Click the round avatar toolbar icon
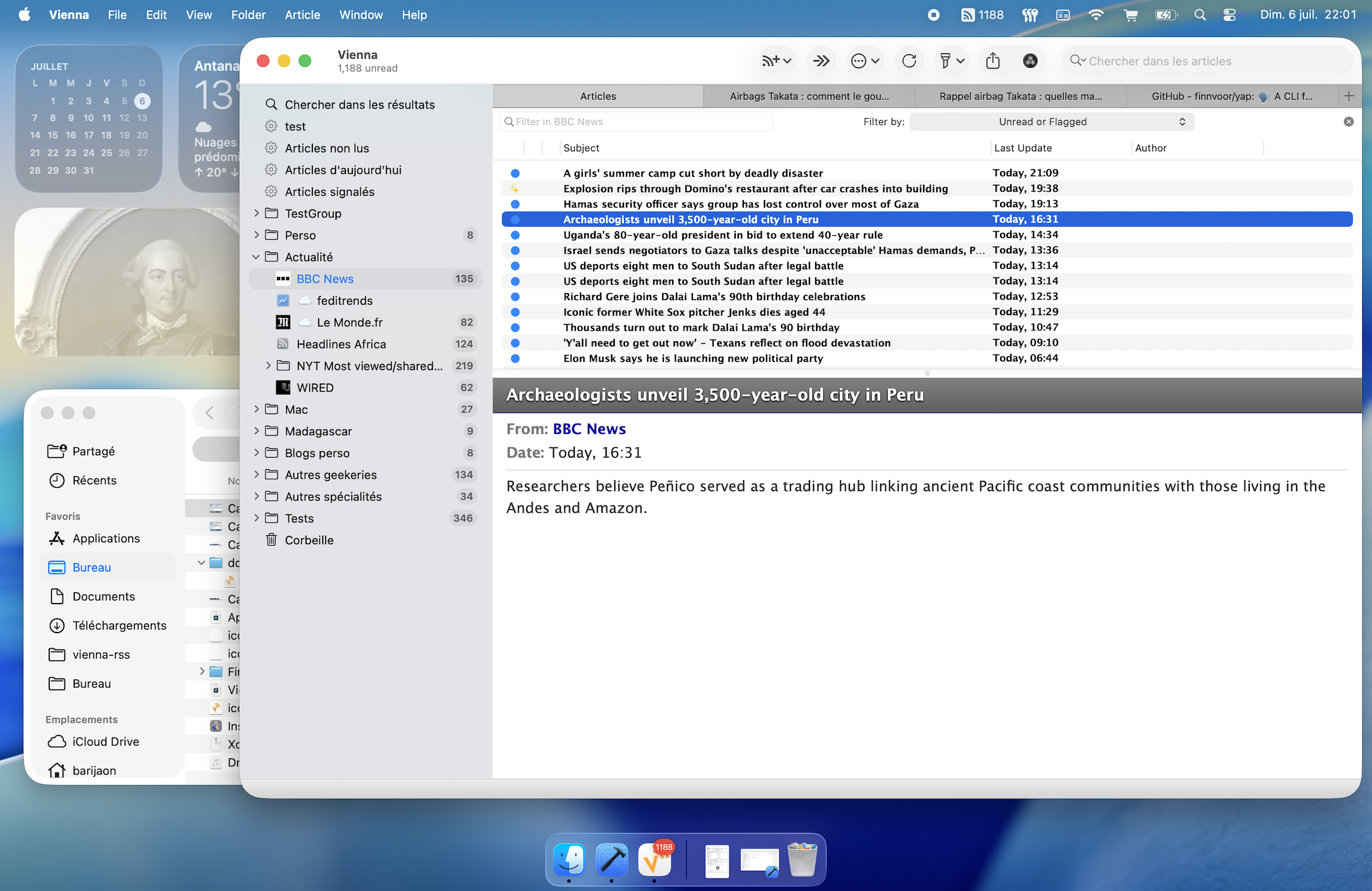The width and height of the screenshot is (1372, 891). point(1030,61)
